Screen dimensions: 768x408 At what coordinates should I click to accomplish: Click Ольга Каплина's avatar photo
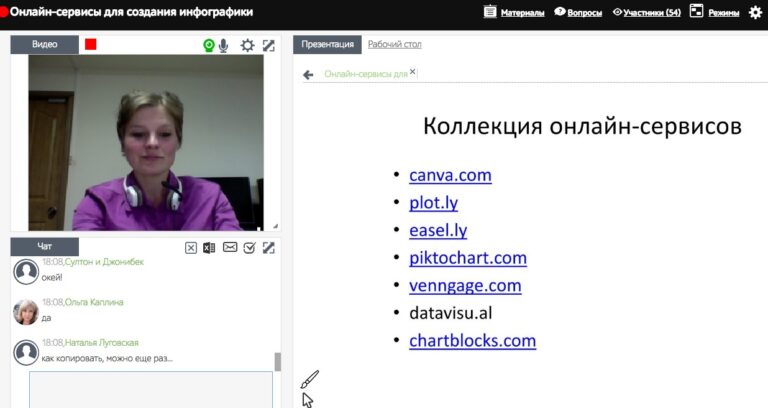[26, 312]
